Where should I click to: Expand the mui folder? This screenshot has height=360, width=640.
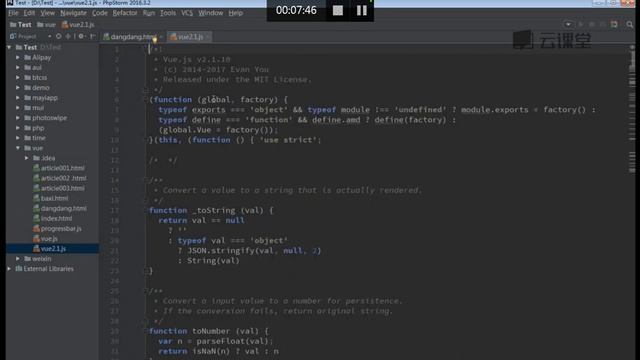18,108
